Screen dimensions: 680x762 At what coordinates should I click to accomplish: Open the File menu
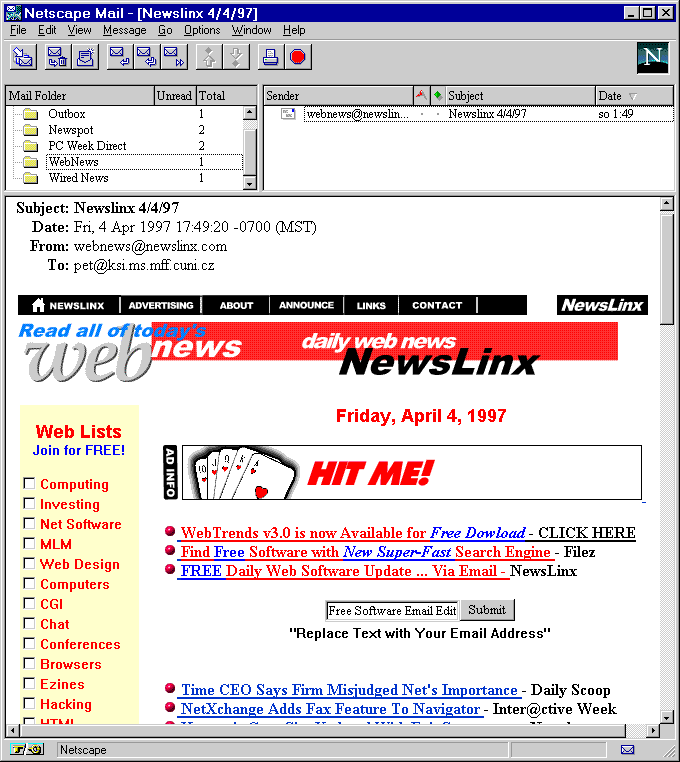point(18,30)
